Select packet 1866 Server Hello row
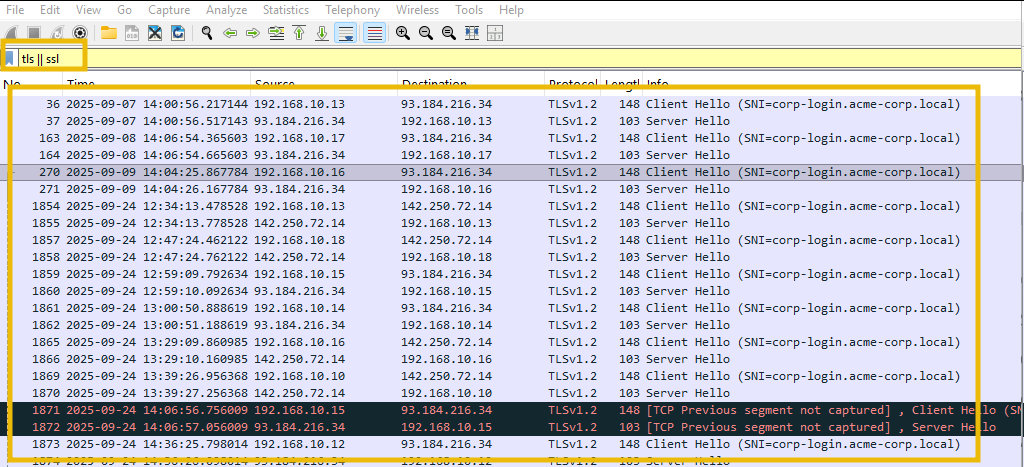The height and width of the screenshot is (467, 1024). point(512,359)
